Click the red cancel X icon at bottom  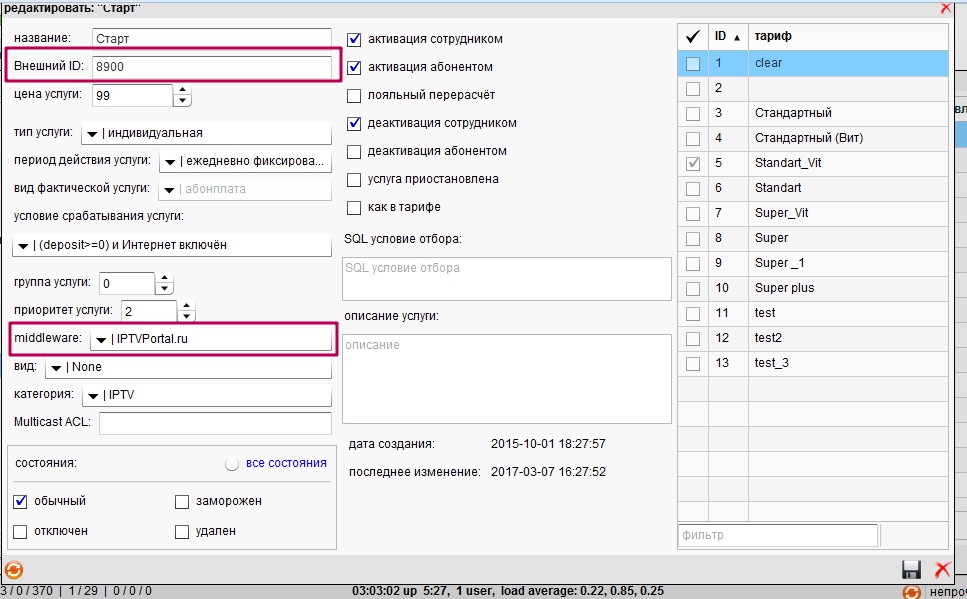point(941,570)
